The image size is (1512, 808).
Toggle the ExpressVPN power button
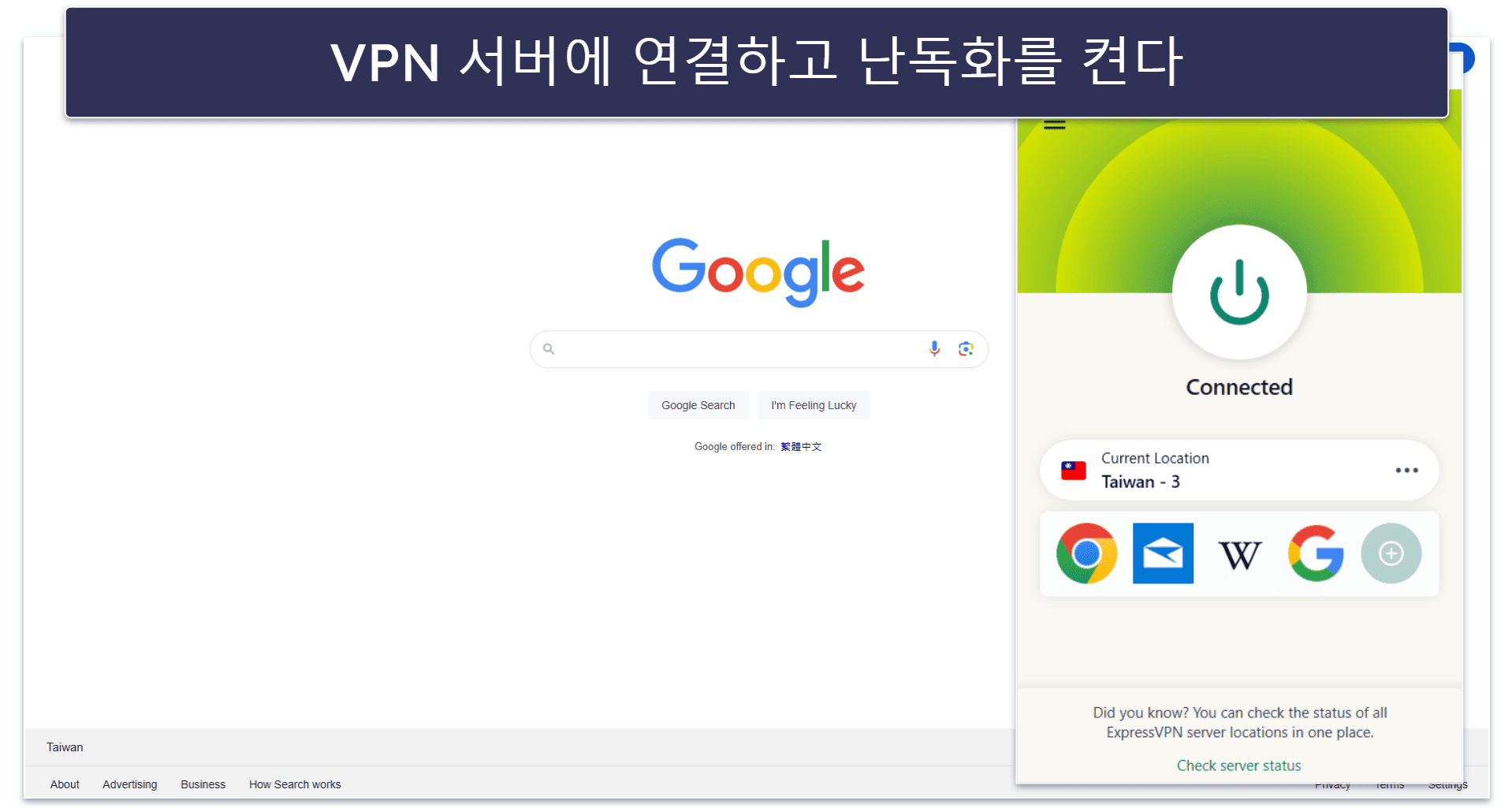(x=1239, y=292)
